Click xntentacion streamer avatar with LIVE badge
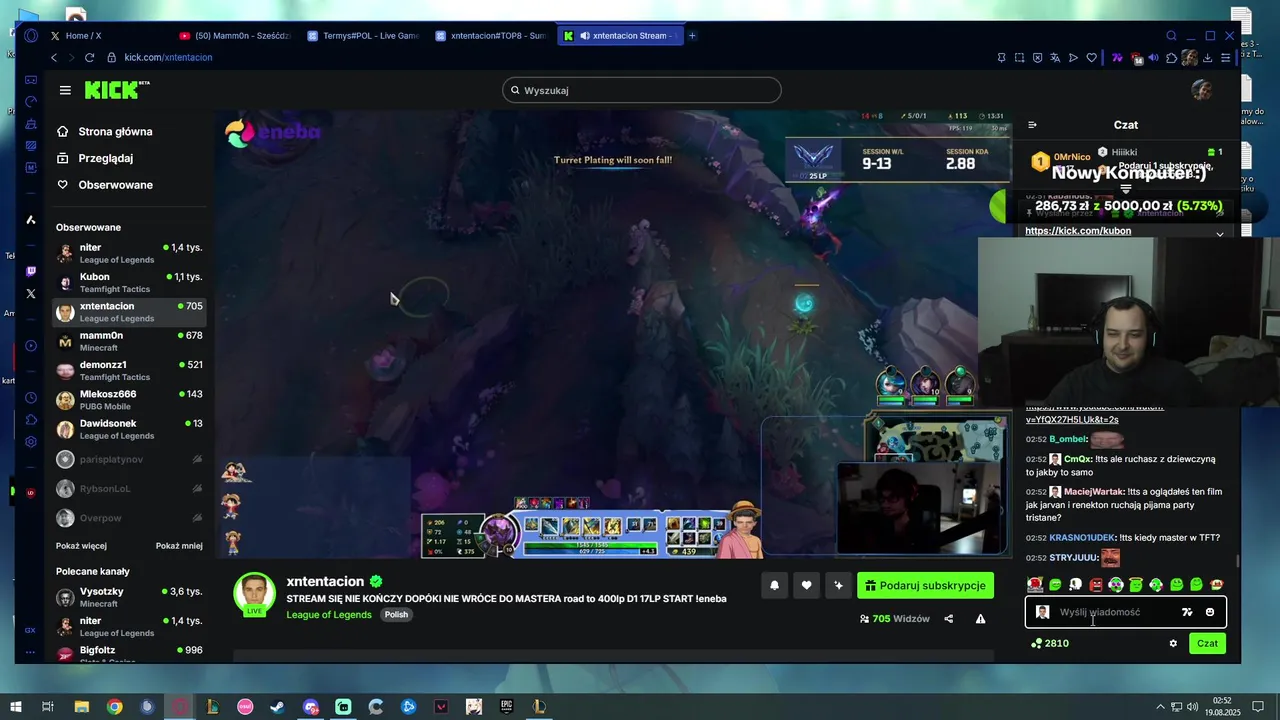This screenshot has width=1280, height=720. pyautogui.click(x=254, y=595)
